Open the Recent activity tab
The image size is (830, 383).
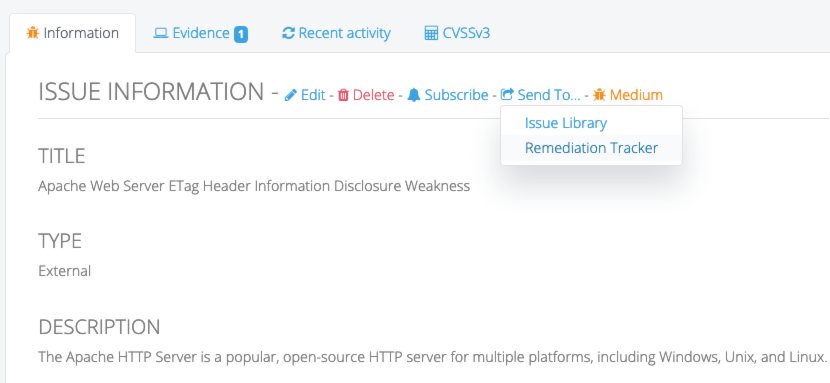click(336, 33)
